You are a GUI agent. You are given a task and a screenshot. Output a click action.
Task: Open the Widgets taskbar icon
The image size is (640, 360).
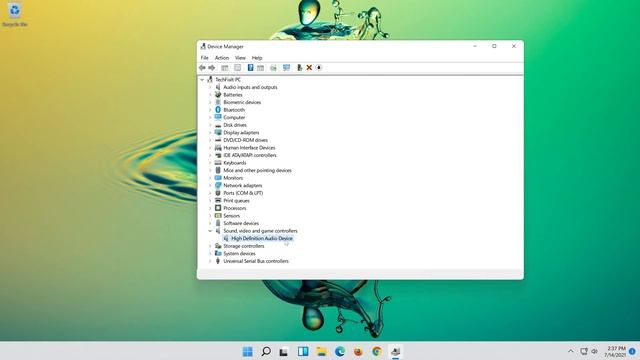tap(303, 351)
